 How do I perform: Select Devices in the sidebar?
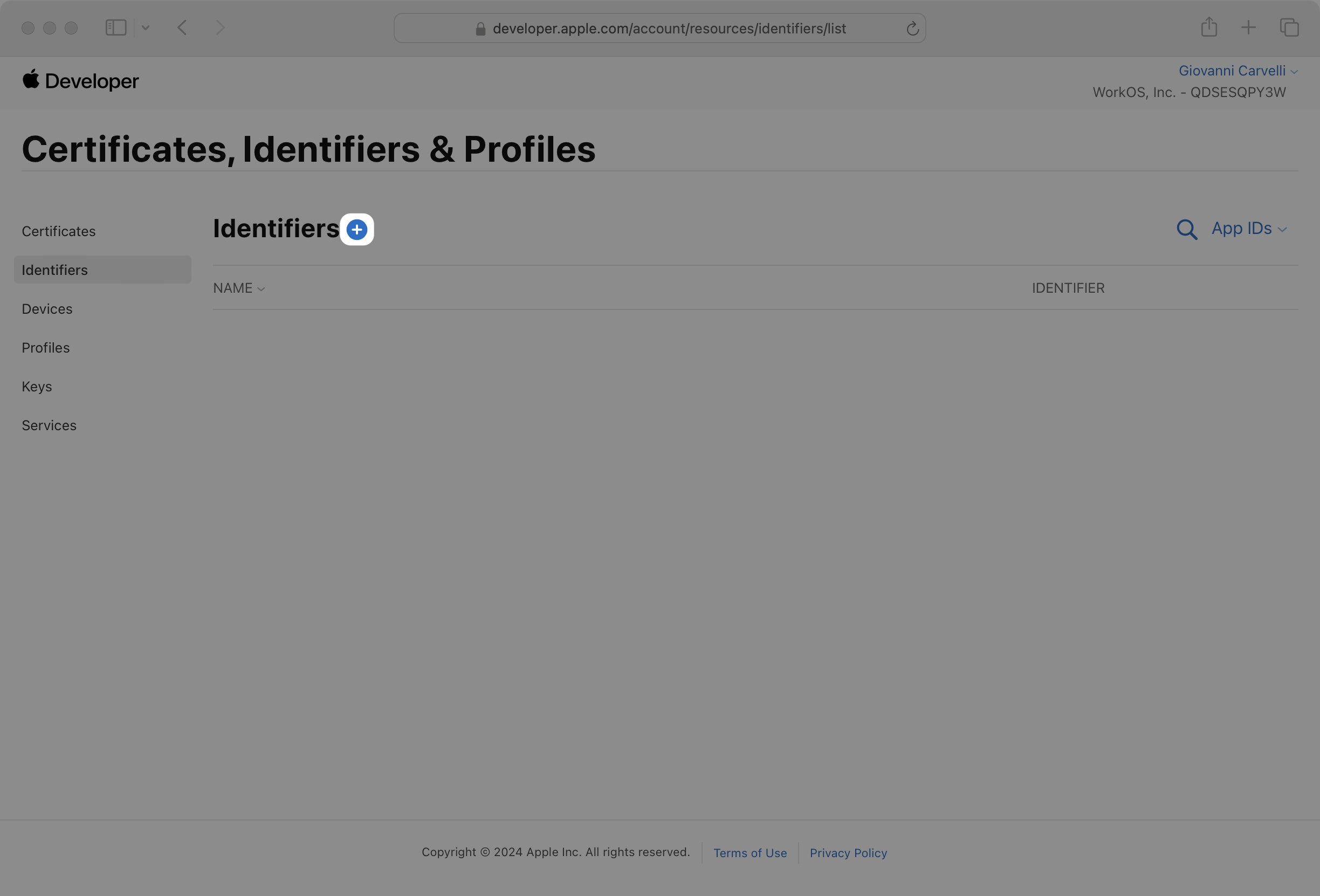click(x=47, y=309)
